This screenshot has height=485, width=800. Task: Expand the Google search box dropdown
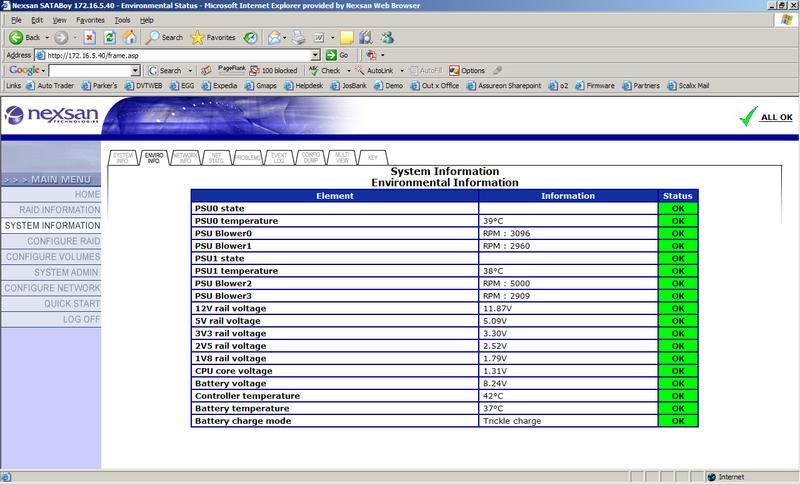pyautogui.click(x=135, y=70)
